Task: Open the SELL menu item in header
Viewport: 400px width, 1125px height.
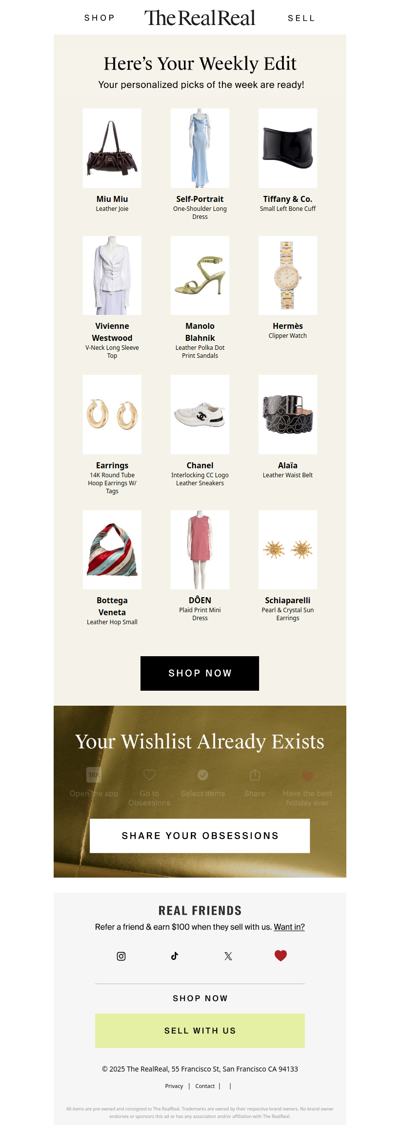Action: [301, 18]
